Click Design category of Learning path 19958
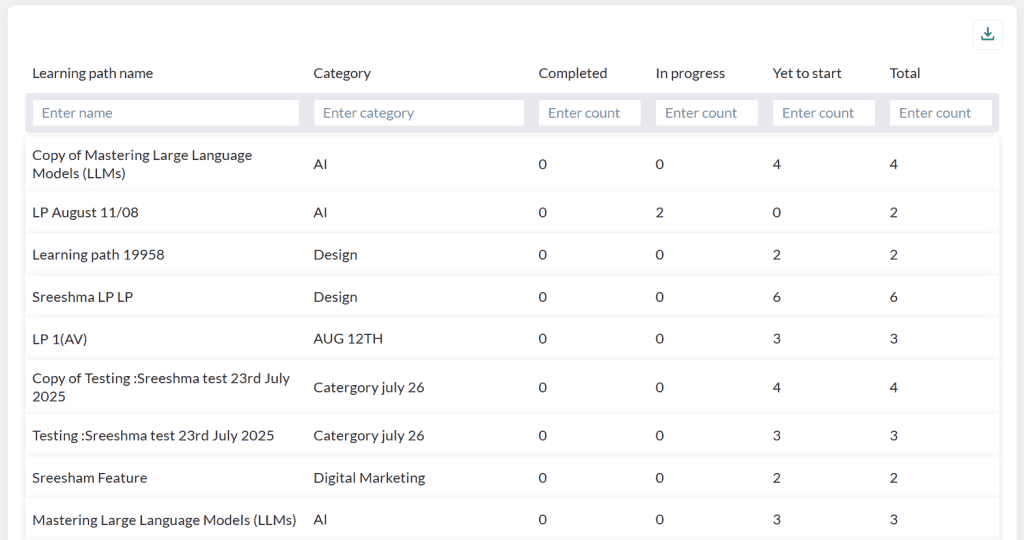 click(x=335, y=255)
